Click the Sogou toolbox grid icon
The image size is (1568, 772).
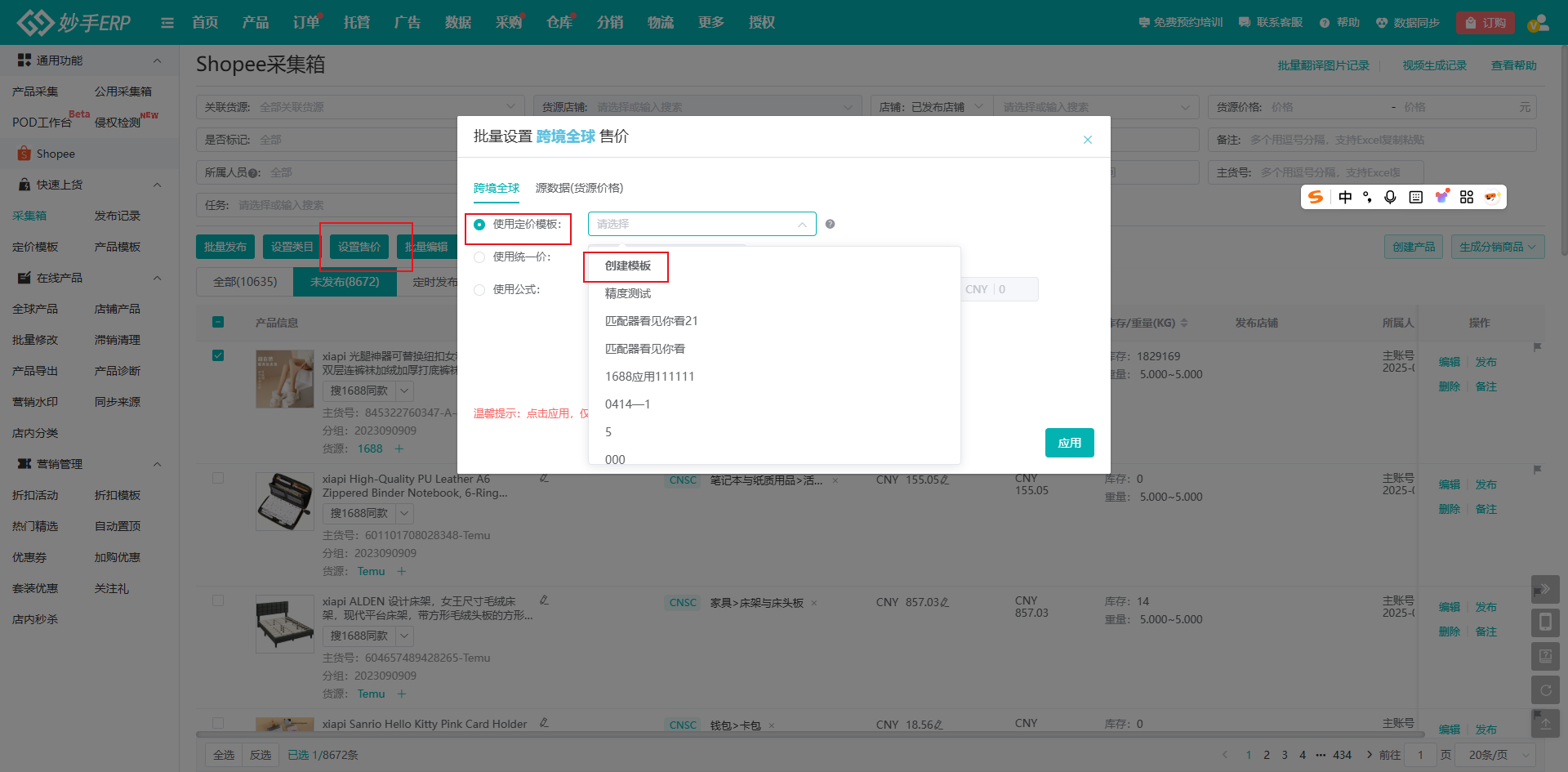(x=1467, y=197)
